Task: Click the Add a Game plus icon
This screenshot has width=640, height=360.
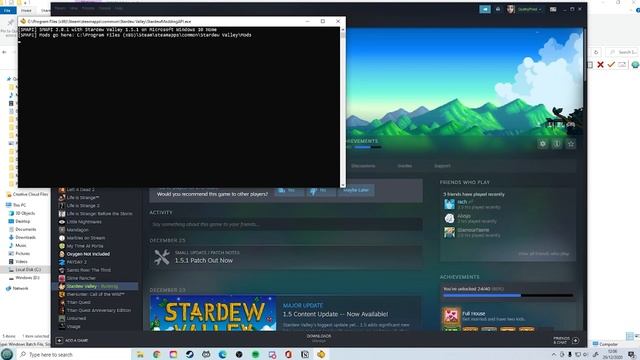Action: pos(59,340)
